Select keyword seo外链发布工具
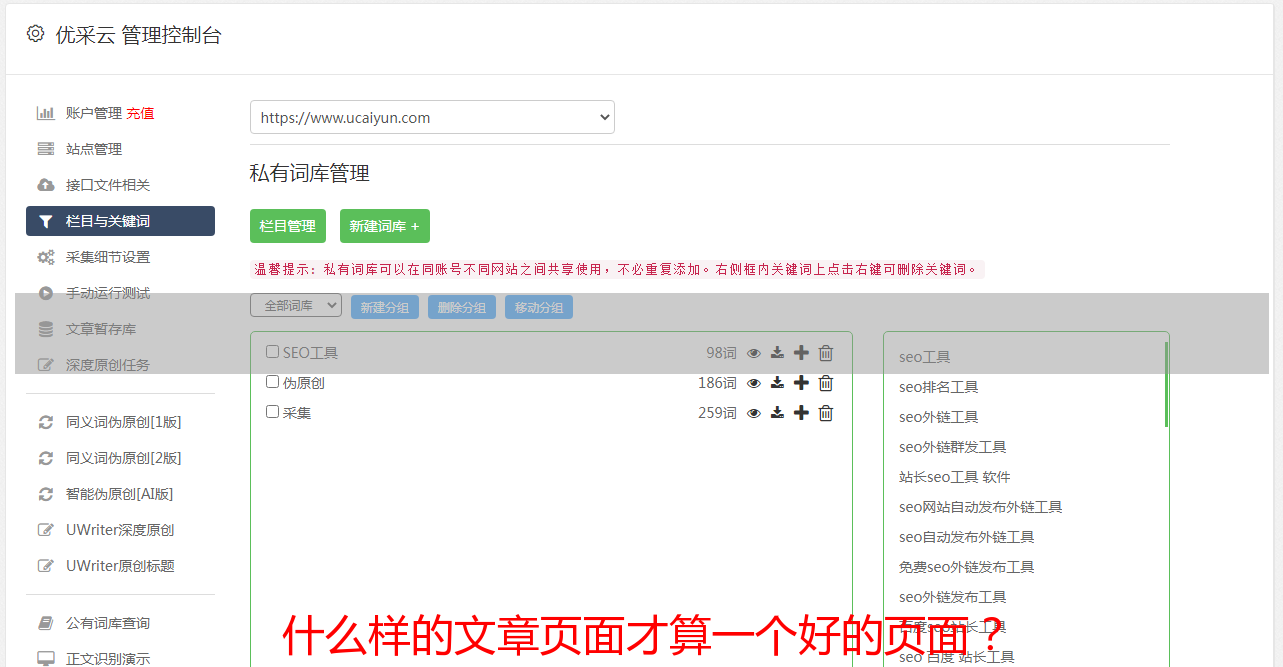The image size is (1283, 667). tap(952, 597)
